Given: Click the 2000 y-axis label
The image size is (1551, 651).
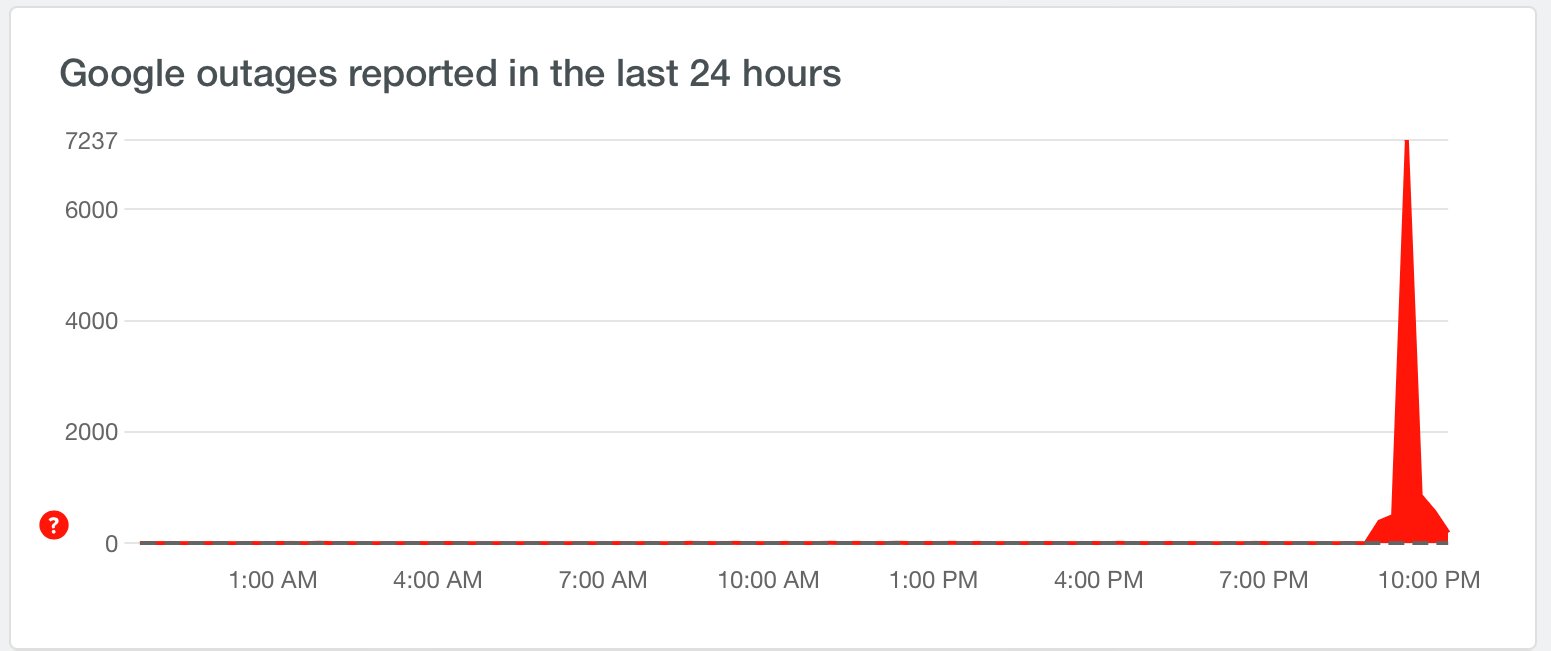Looking at the screenshot, I should tap(92, 432).
